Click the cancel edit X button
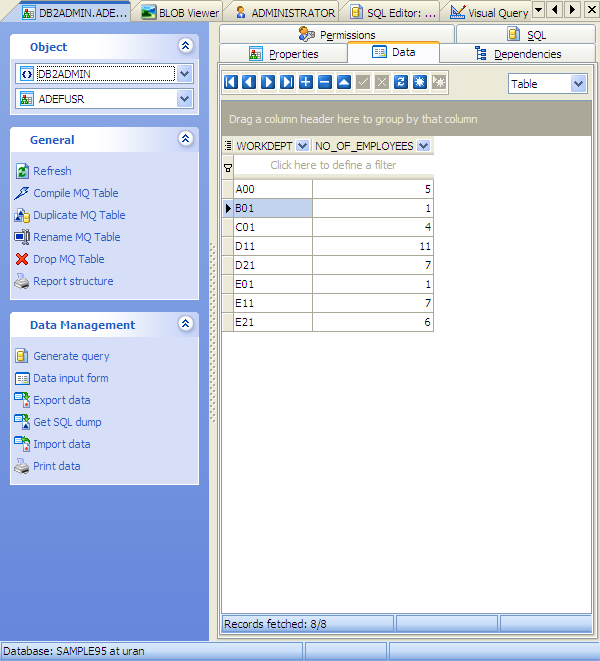 pyautogui.click(x=382, y=82)
